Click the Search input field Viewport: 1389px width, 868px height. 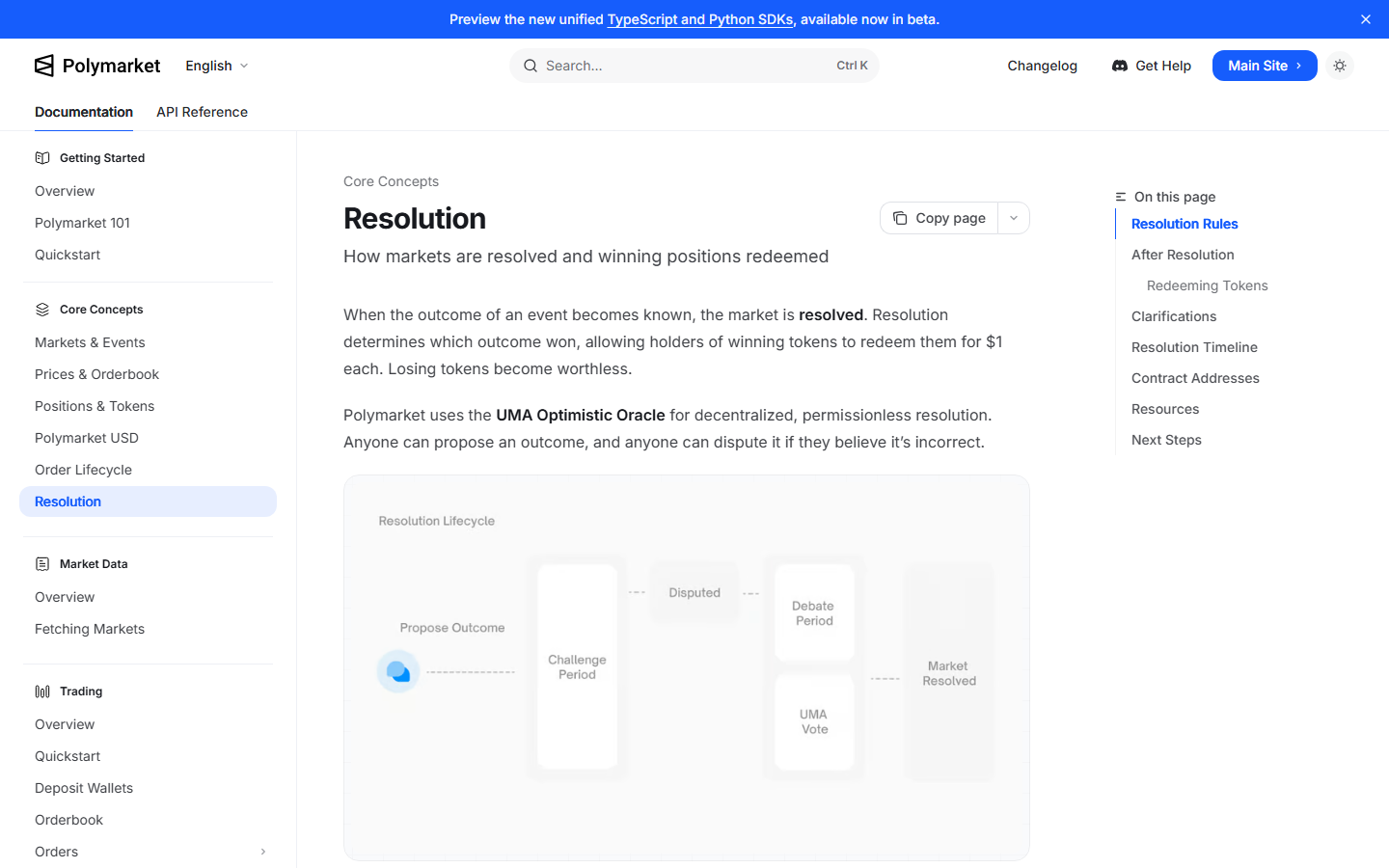(x=694, y=66)
